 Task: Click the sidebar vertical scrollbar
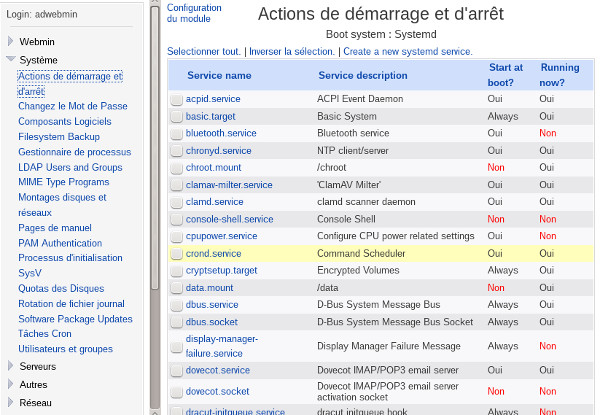154,150
